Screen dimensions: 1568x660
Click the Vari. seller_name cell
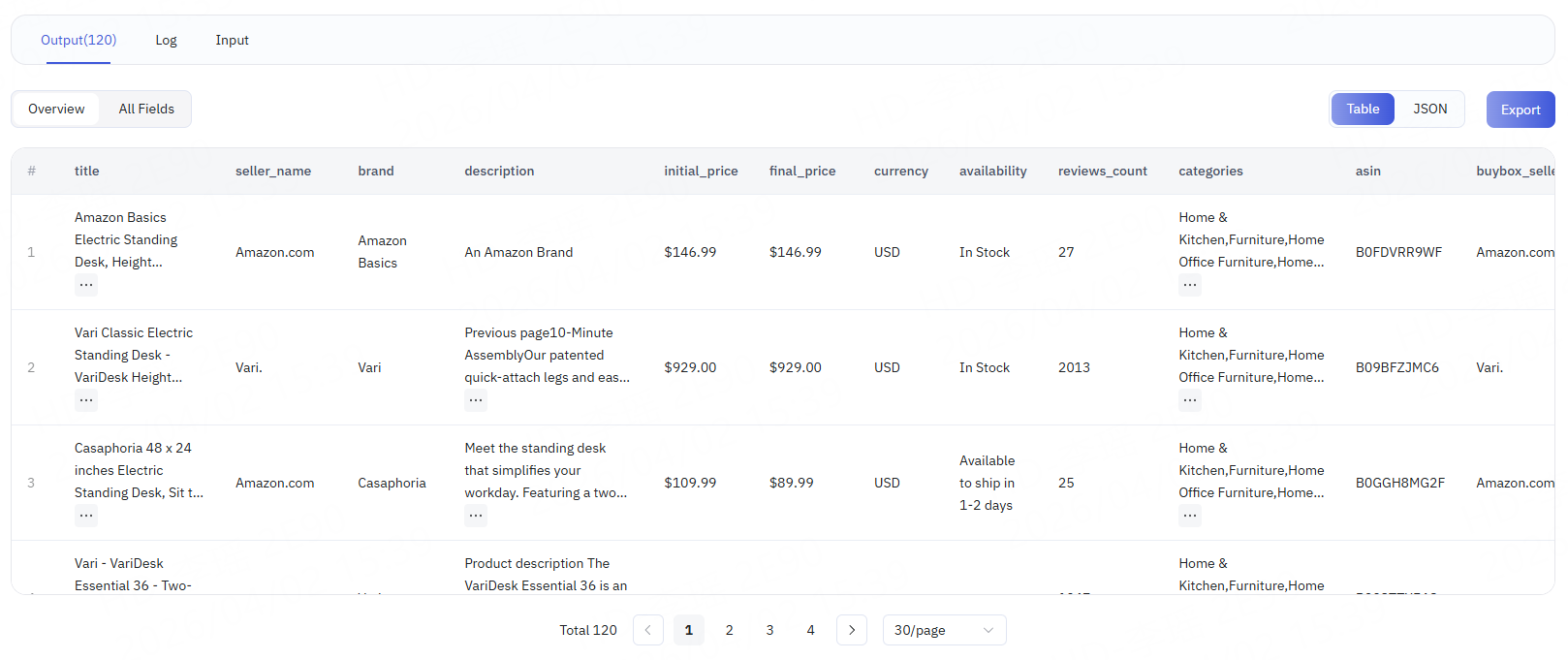point(249,367)
